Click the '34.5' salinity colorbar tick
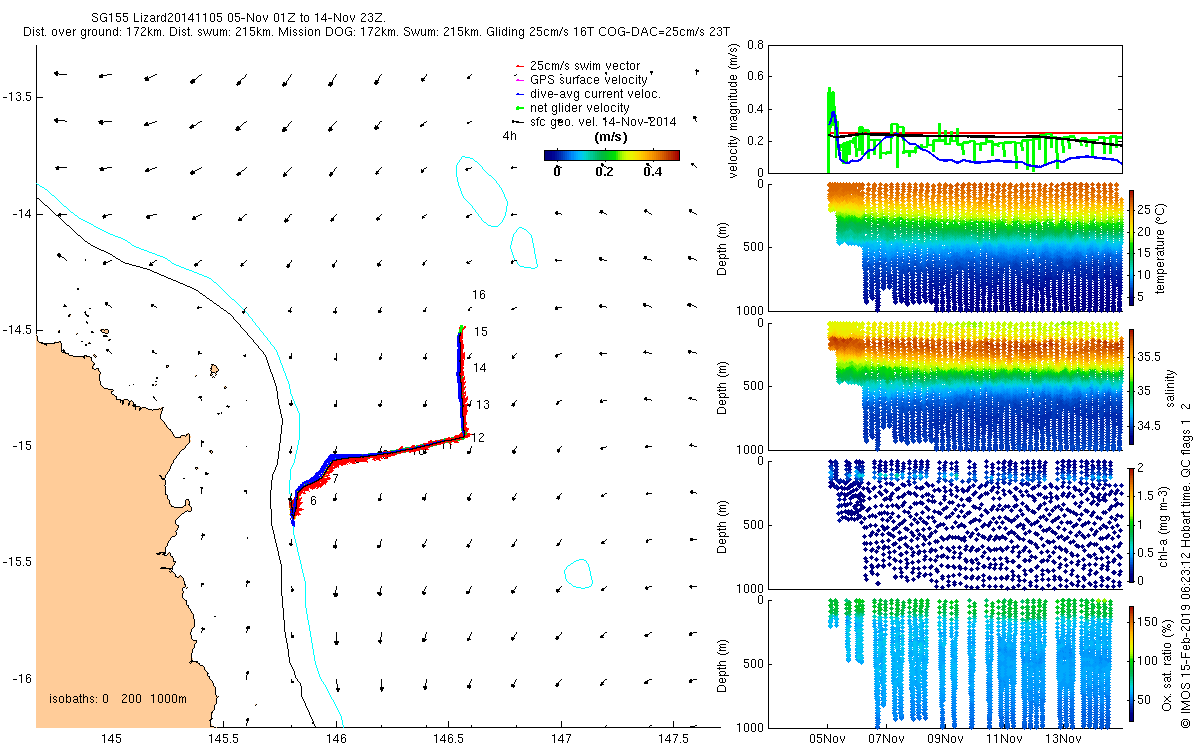 point(1148,426)
